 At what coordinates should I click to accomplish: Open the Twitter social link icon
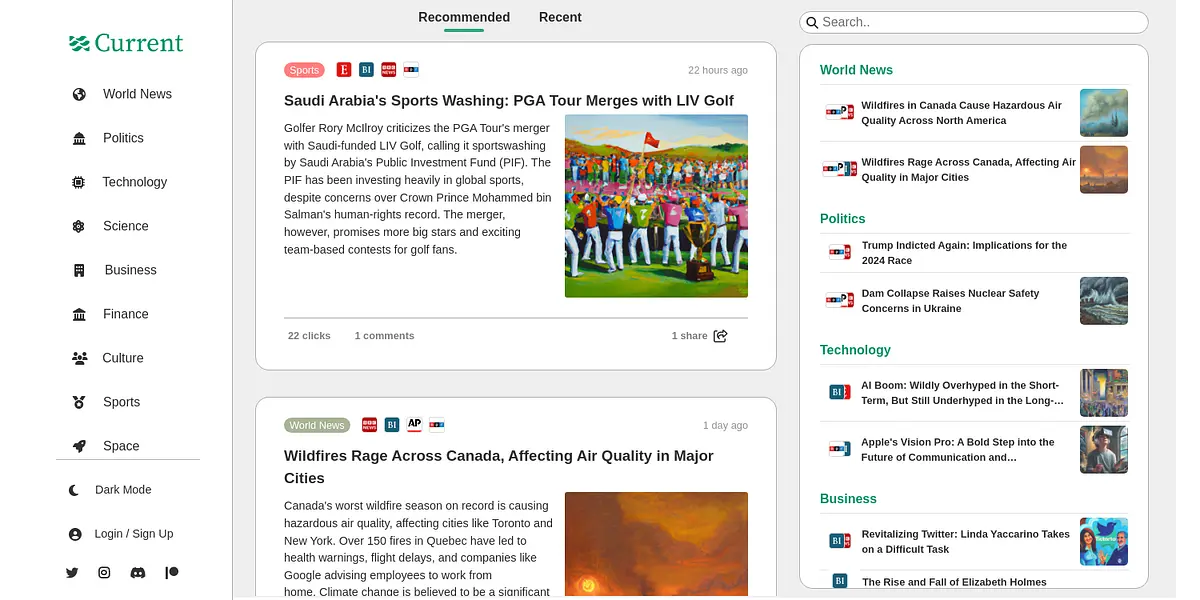coord(72,573)
